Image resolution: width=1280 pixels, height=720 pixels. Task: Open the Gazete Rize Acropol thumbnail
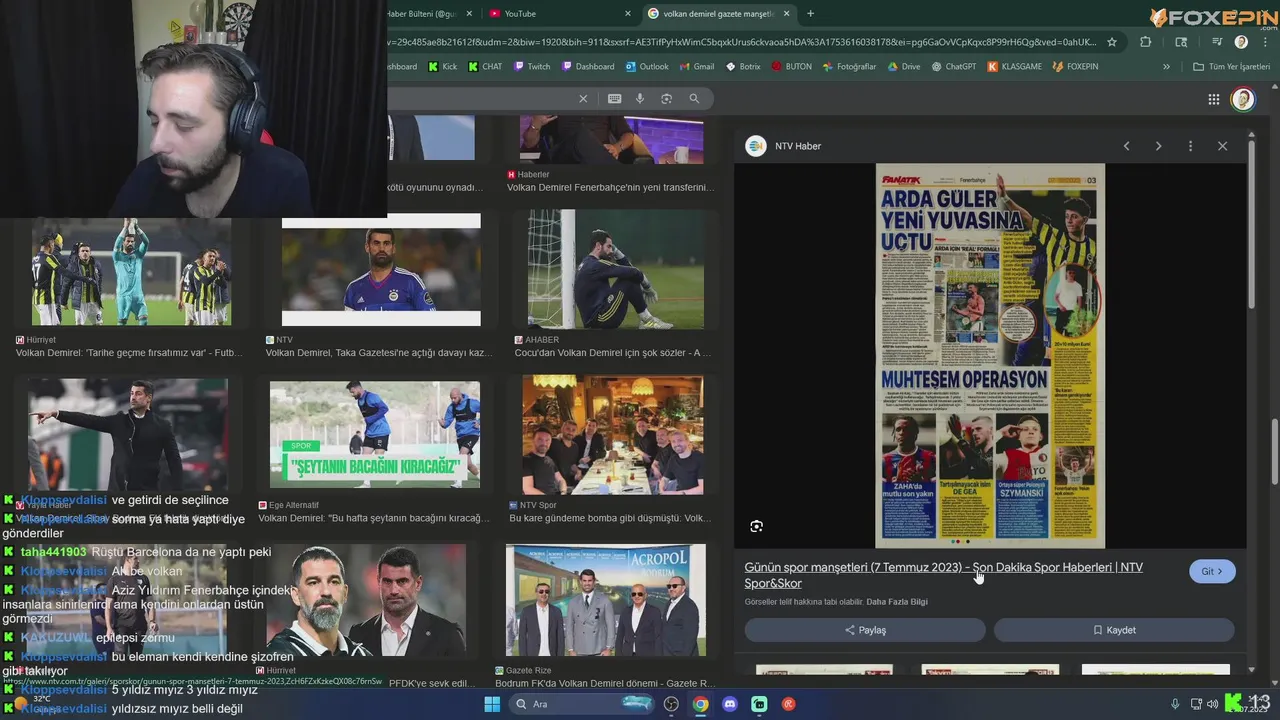[x=606, y=600]
